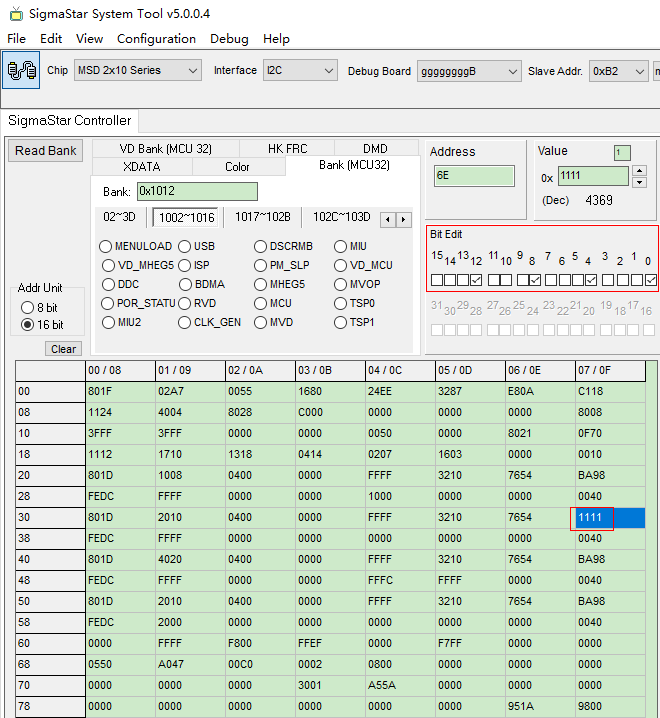
Task: Select the 8 bit address unit option
Action: [x=27, y=307]
